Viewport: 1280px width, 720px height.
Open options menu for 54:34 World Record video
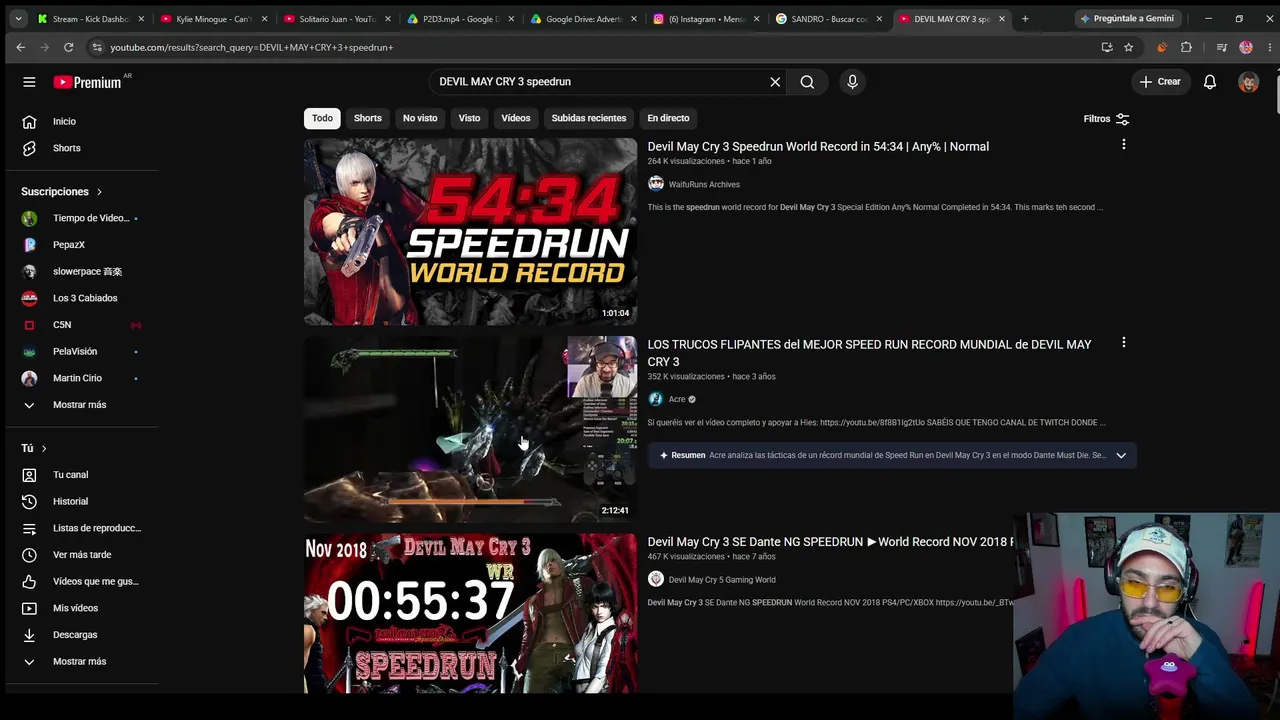tap(1123, 145)
